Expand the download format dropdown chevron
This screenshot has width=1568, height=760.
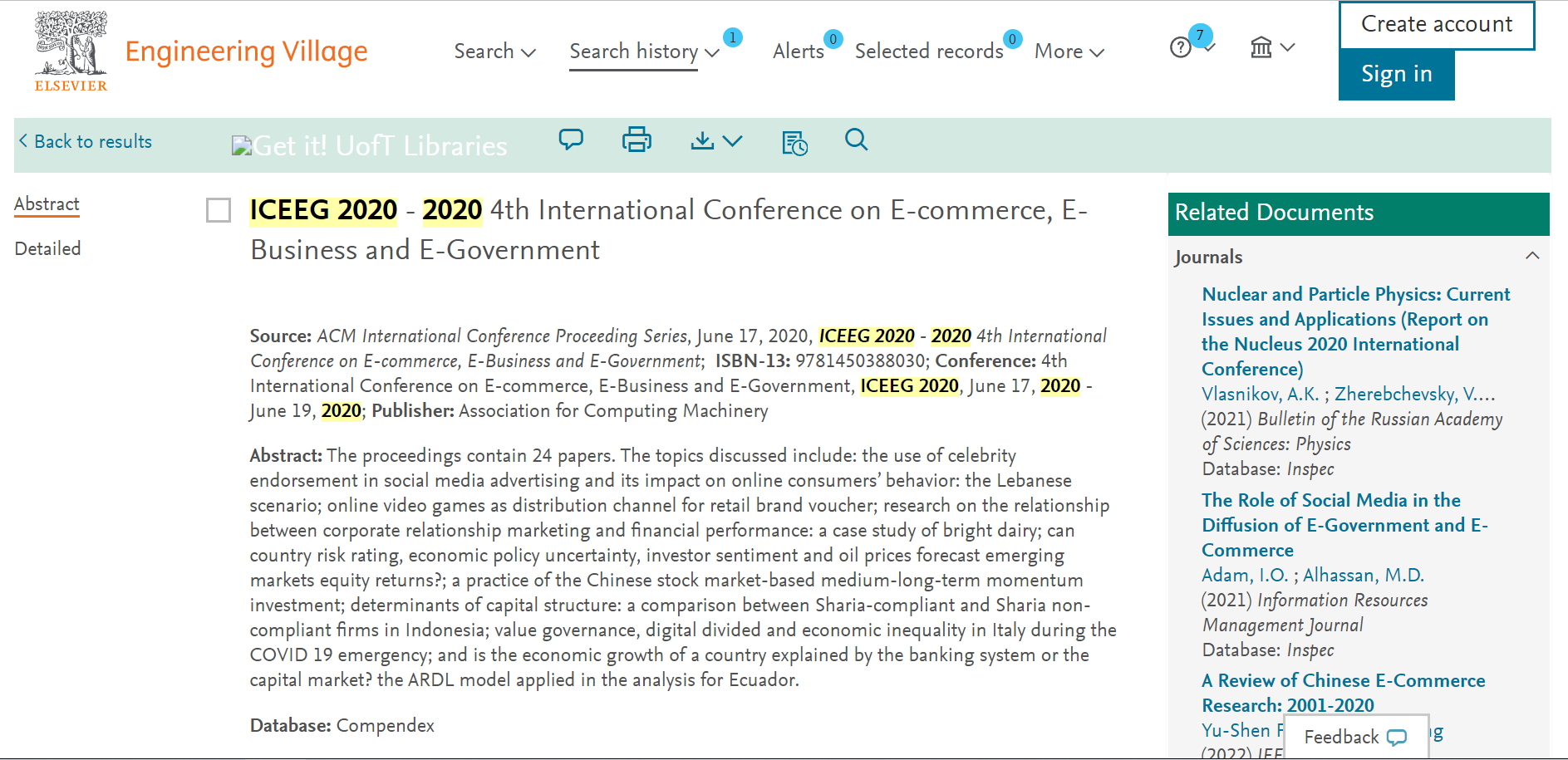(733, 143)
